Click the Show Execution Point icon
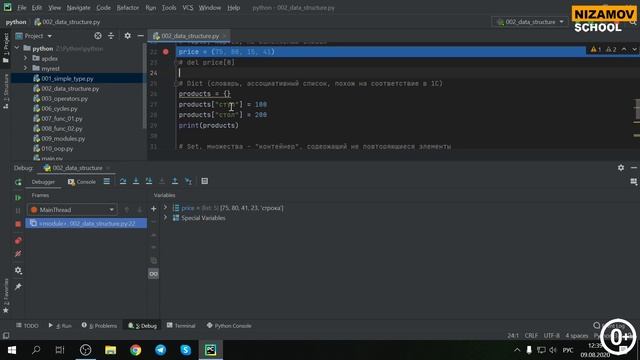640x360 pixels. [x=107, y=181]
